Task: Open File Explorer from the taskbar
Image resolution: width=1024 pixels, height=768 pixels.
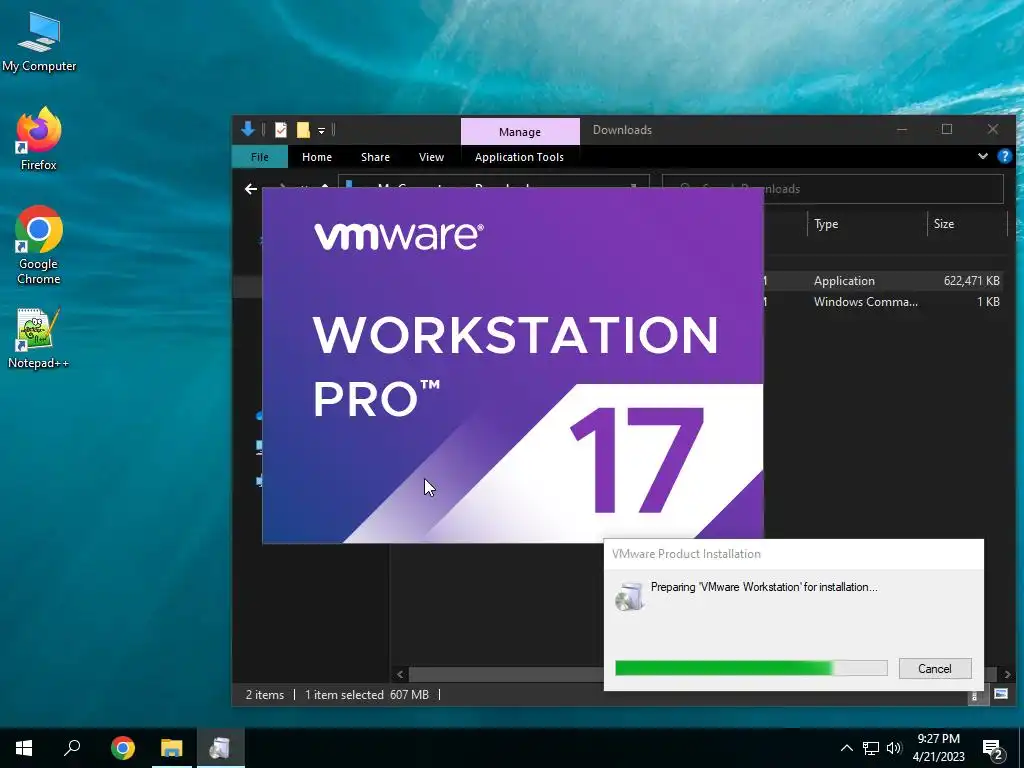Action: pyautogui.click(x=172, y=748)
